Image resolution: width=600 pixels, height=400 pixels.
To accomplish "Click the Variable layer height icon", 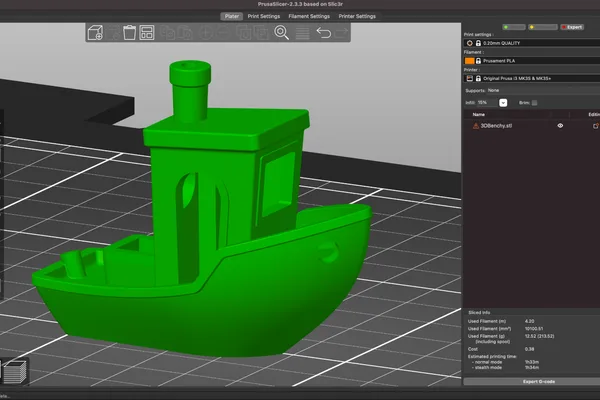I will [x=302, y=33].
